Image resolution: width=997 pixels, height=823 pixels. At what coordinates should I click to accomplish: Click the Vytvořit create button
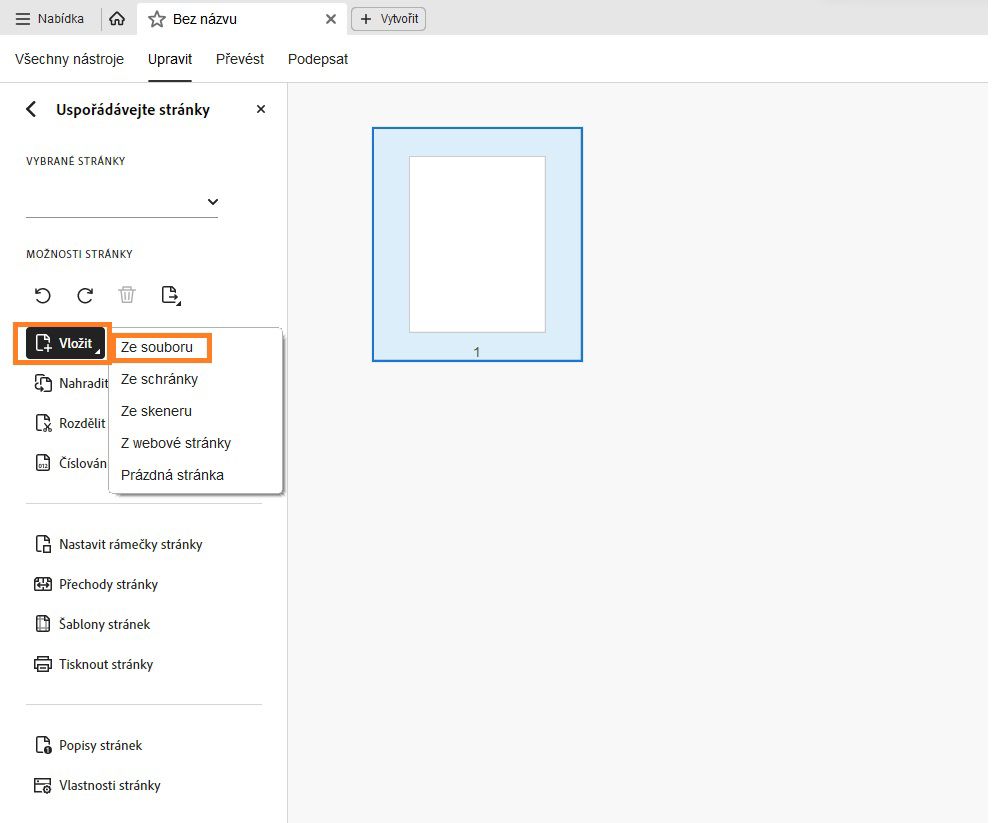tap(388, 19)
